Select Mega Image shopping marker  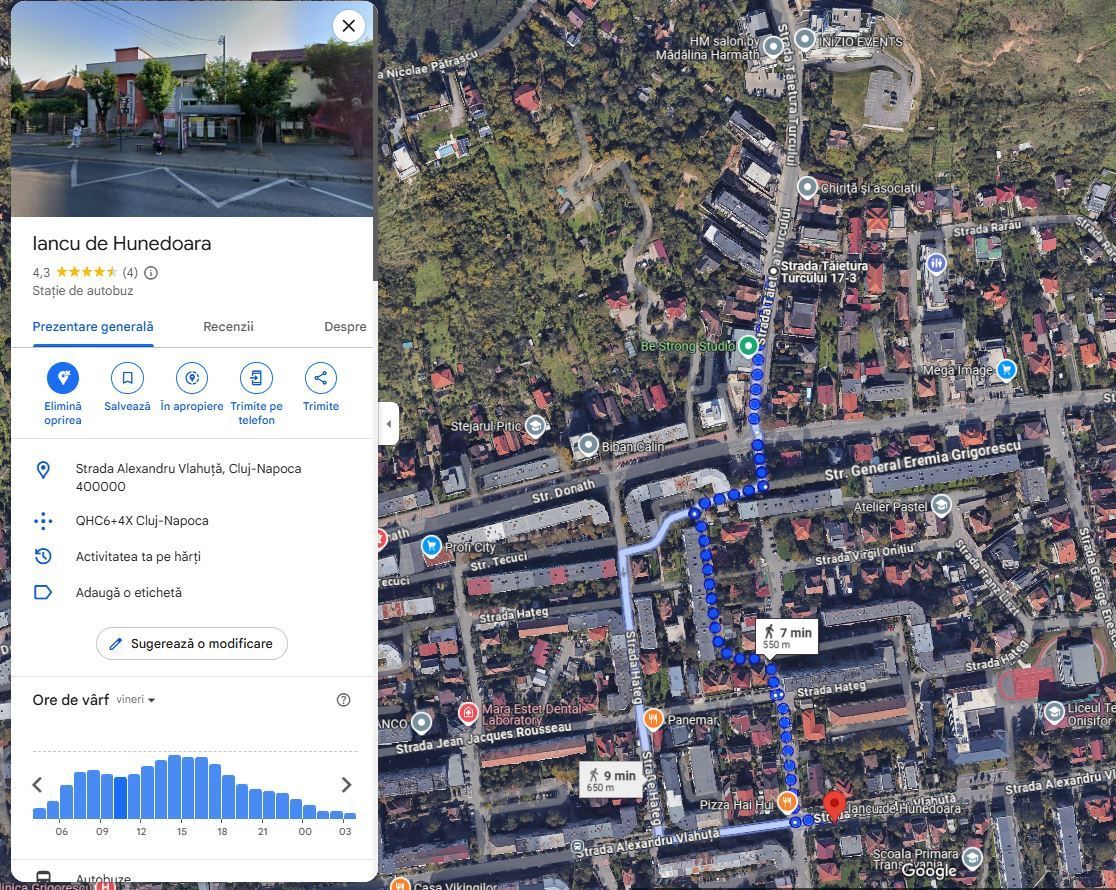coord(1006,370)
